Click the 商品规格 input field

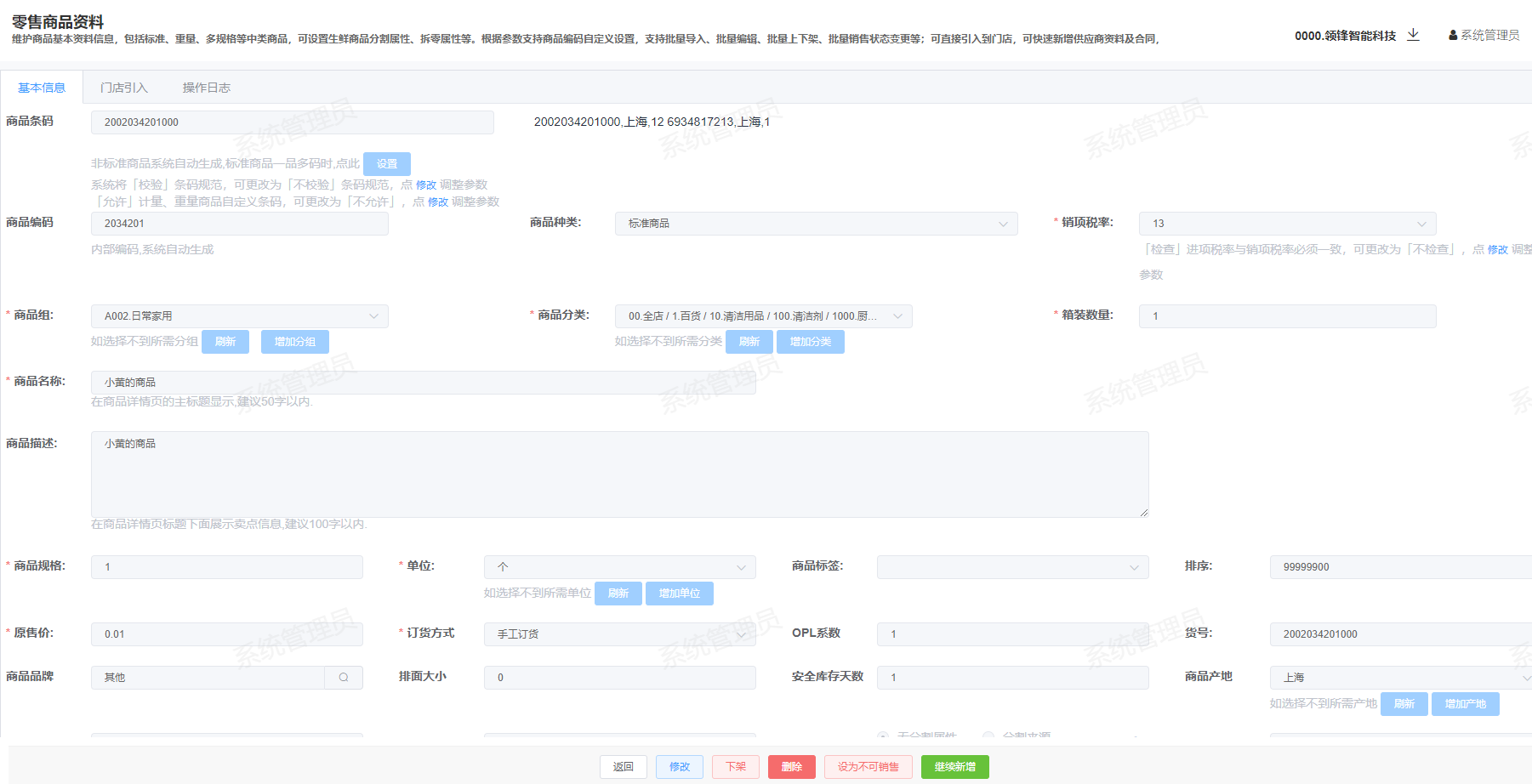coord(227,567)
